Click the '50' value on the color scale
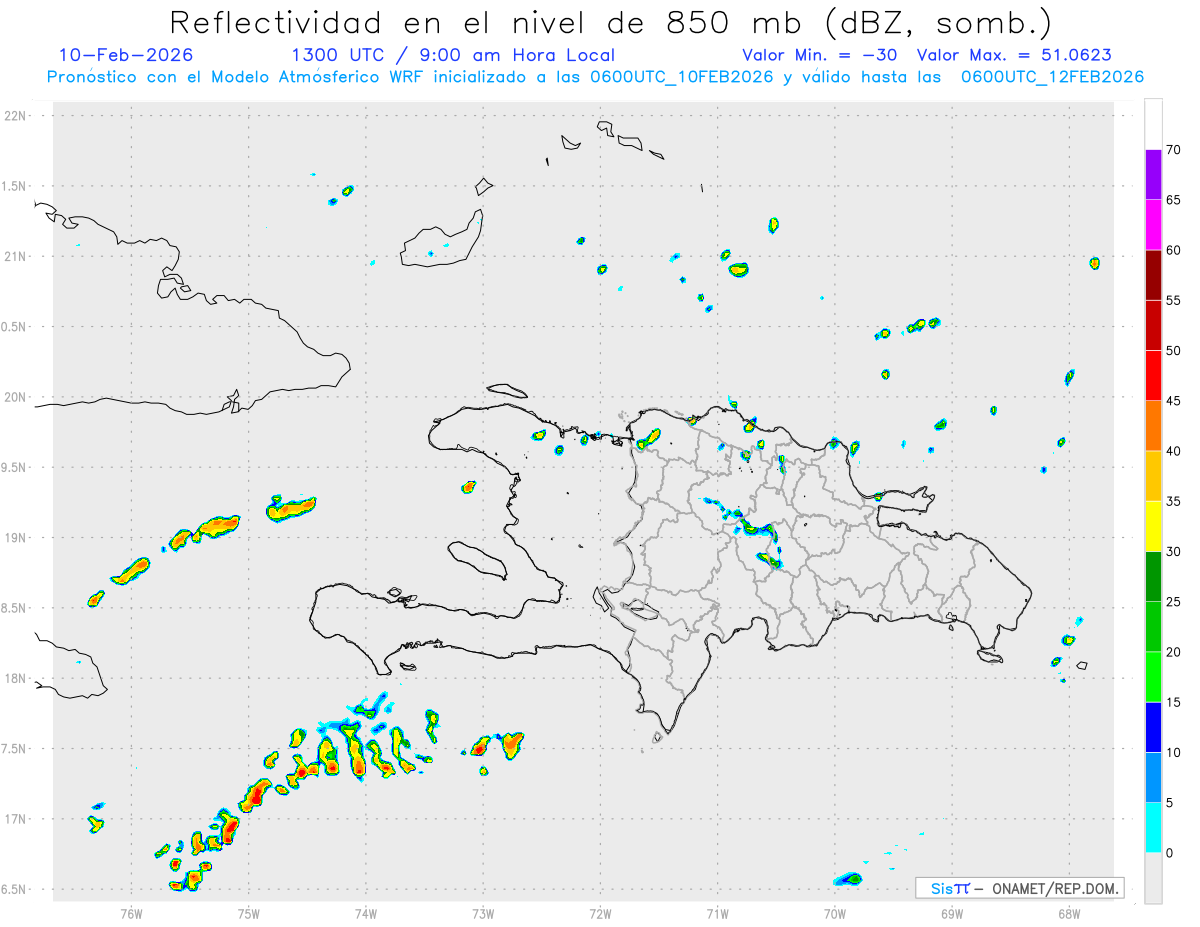The width and height of the screenshot is (1200, 927). coord(1173,351)
